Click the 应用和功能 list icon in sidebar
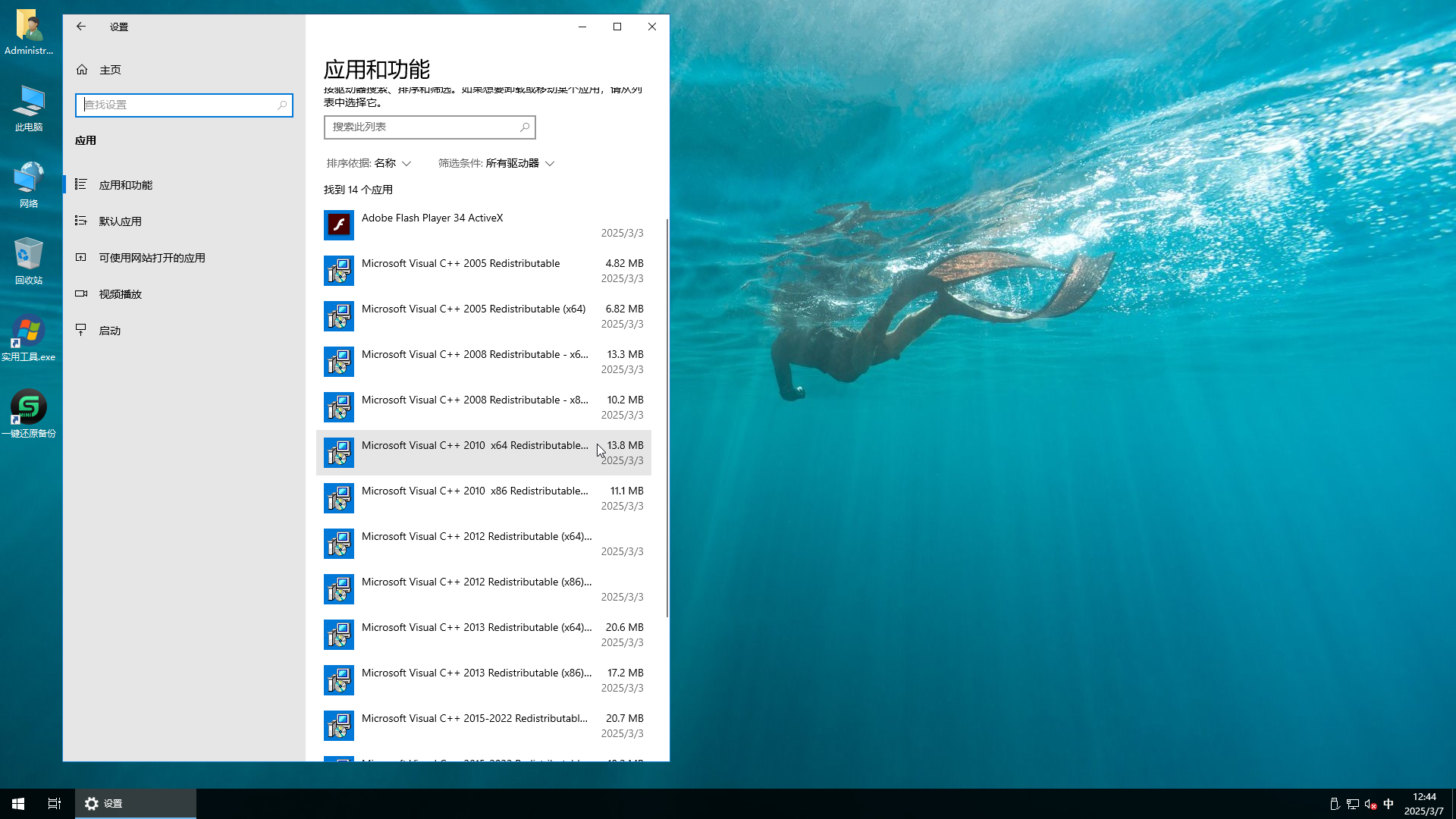Image resolution: width=1456 pixels, height=819 pixels. [x=81, y=184]
